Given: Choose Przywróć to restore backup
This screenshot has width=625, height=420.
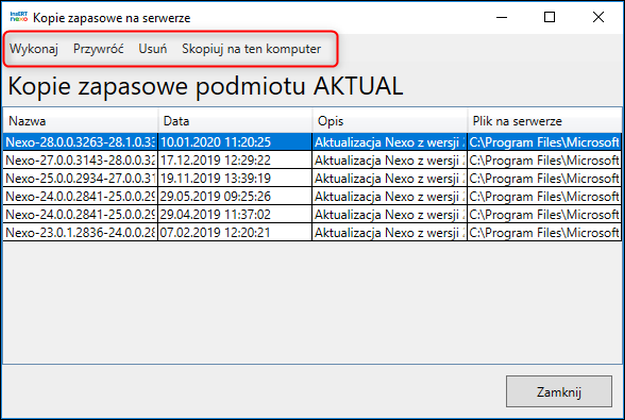Looking at the screenshot, I should pos(98,49).
